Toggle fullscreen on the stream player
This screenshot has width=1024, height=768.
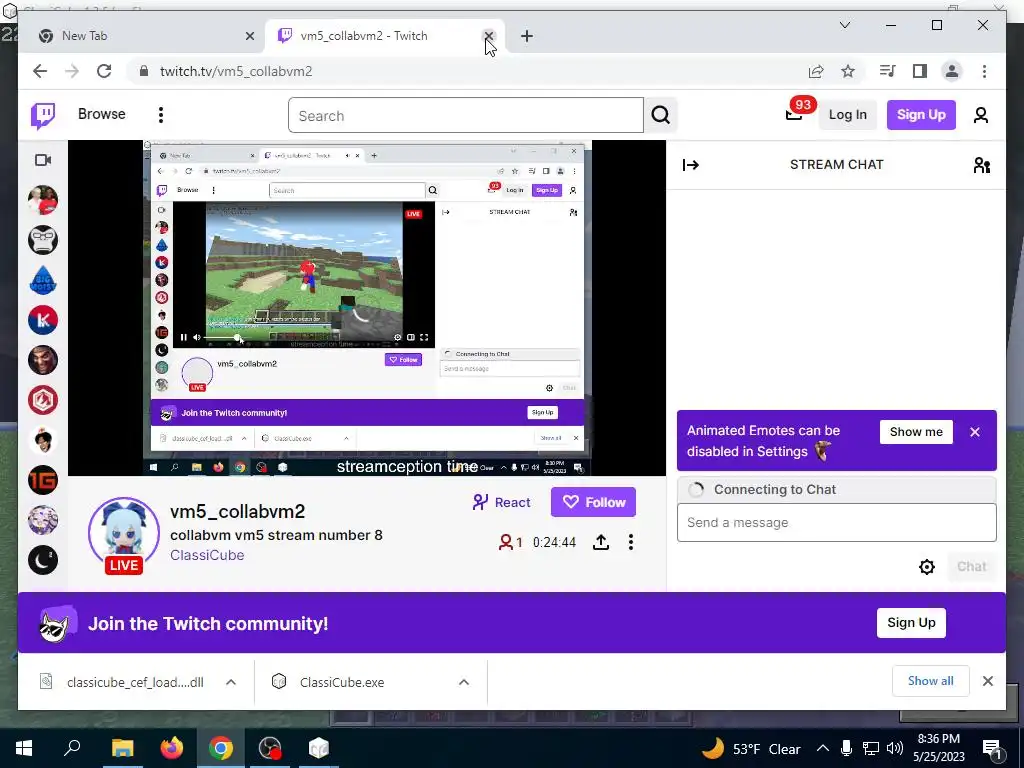(x=424, y=338)
